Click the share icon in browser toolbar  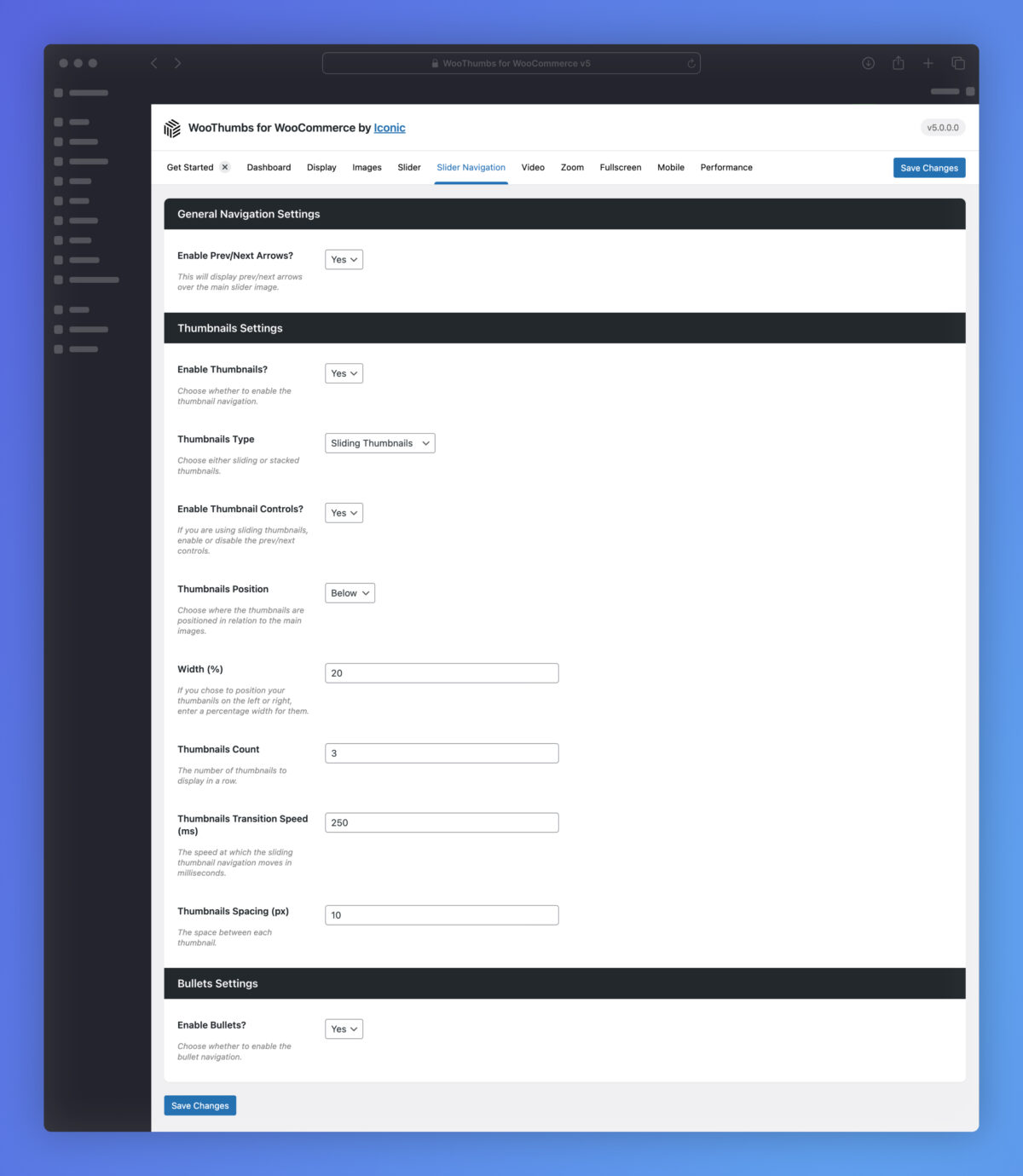tap(898, 63)
